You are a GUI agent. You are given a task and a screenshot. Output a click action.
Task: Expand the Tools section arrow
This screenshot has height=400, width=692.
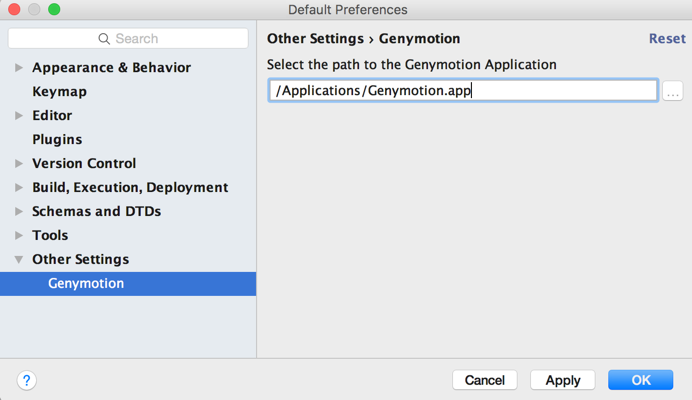19,236
